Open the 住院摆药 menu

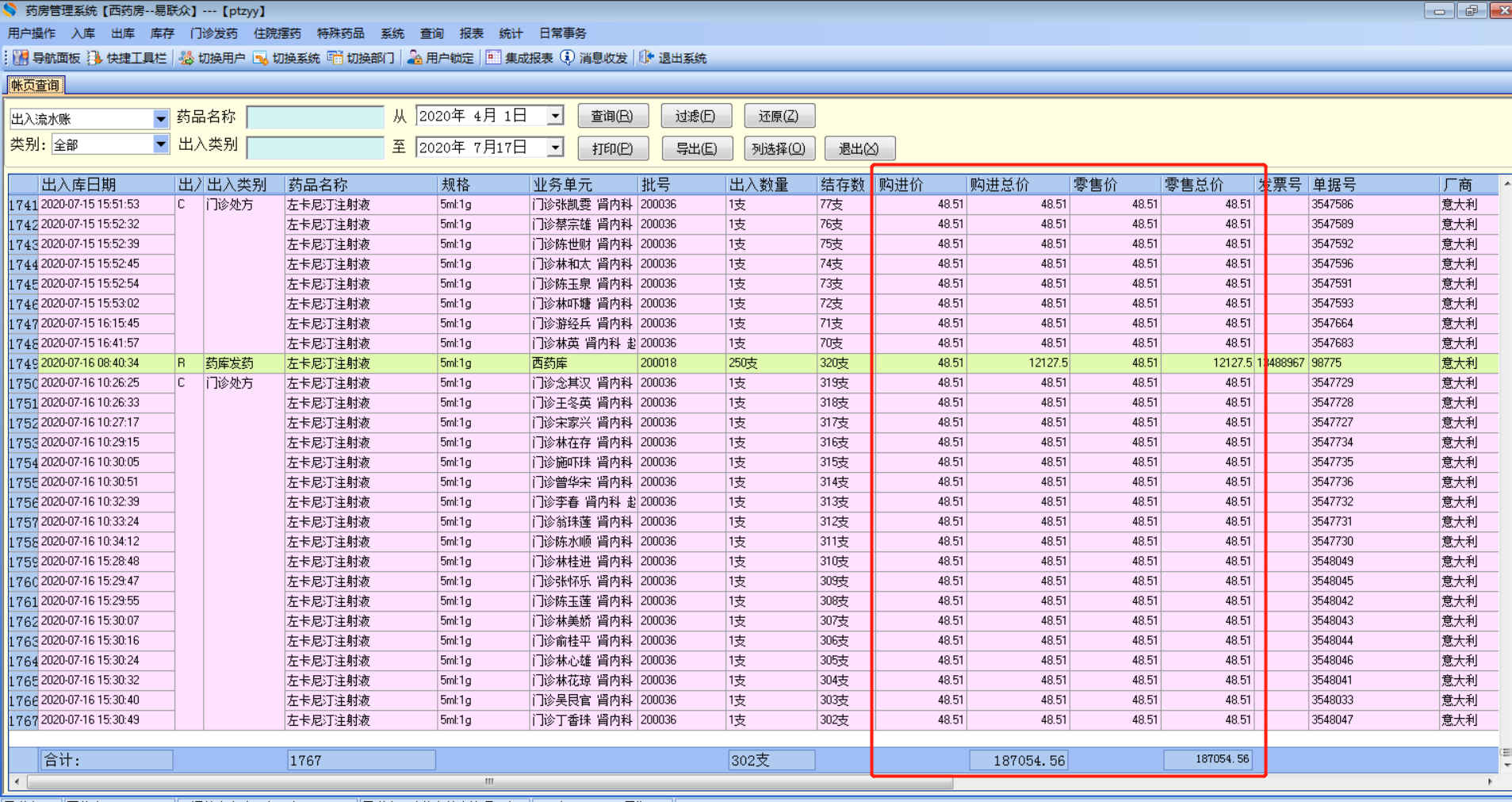point(278,33)
